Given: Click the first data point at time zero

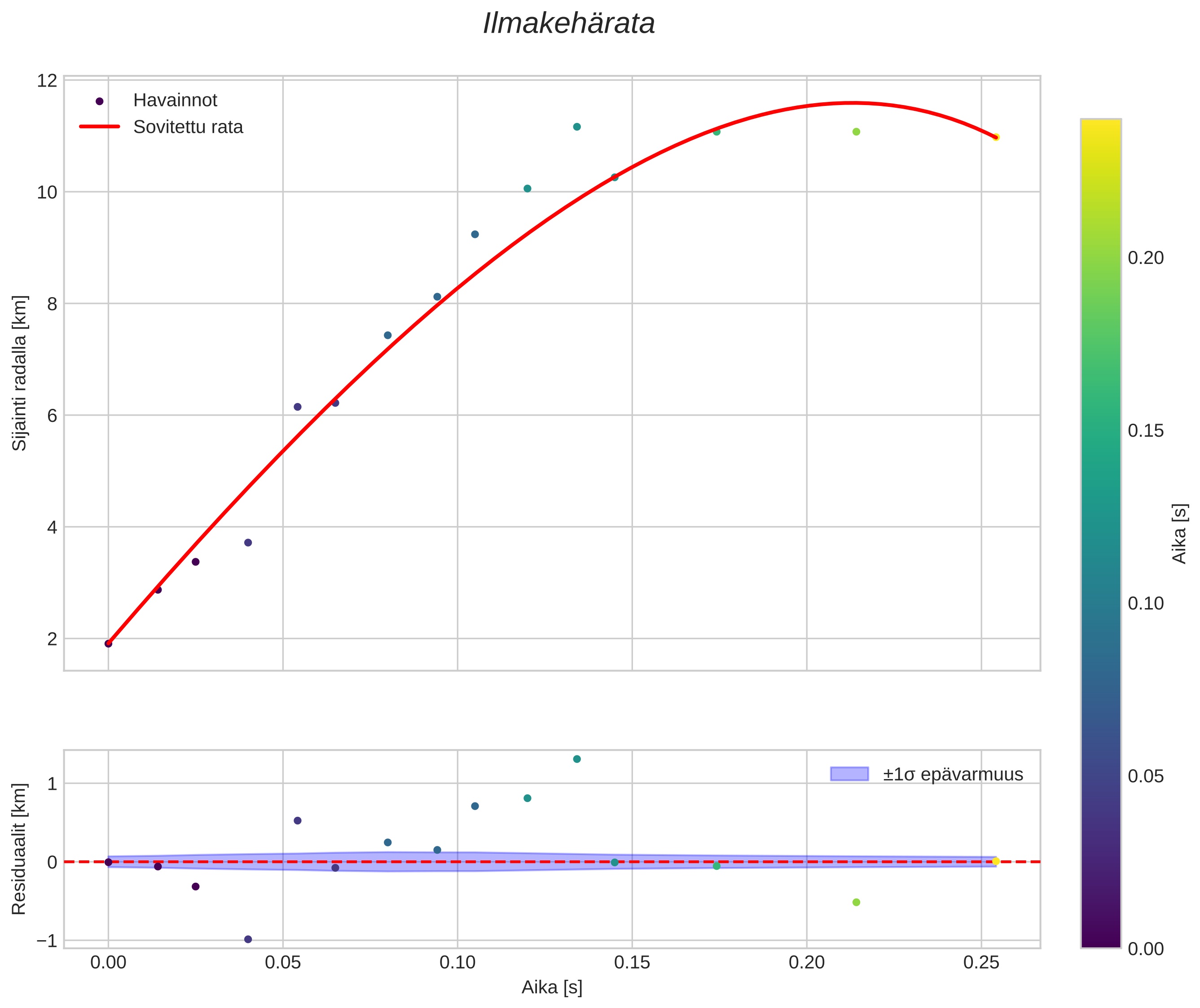Looking at the screenshot, I should [x=109, y=644].
